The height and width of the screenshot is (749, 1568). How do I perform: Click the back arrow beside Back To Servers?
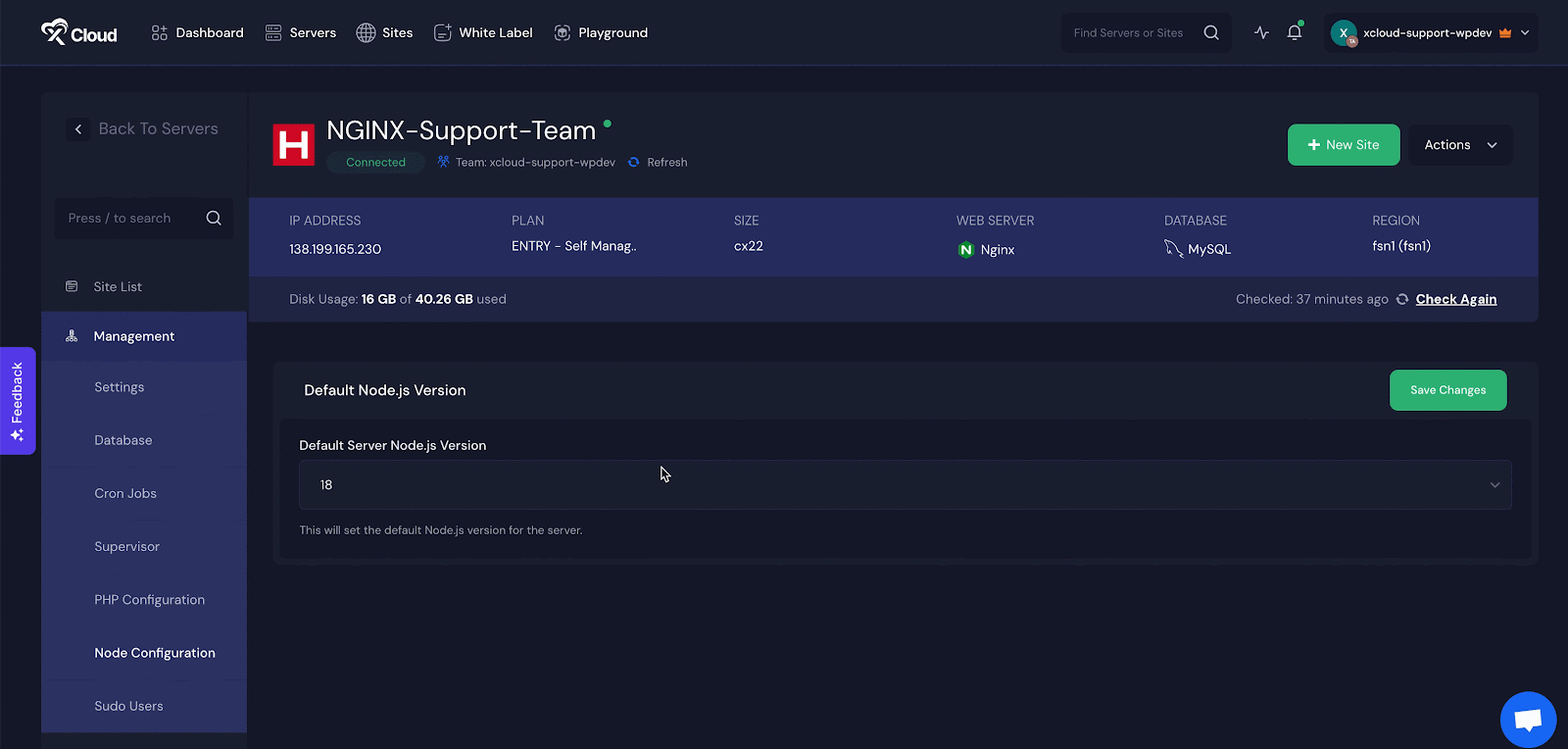(x=78, y=128)
